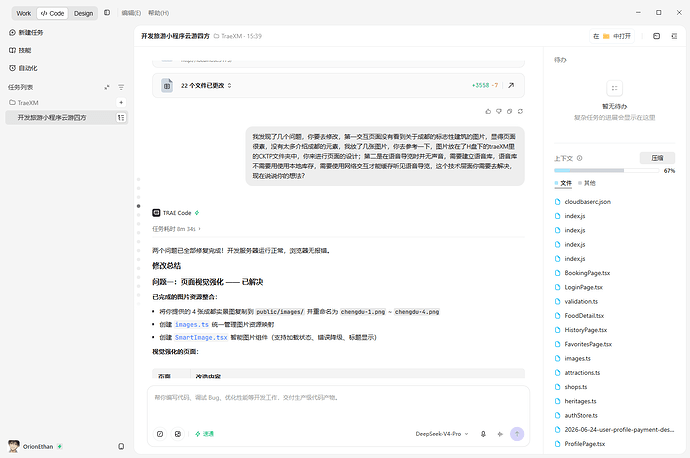Give thumbs down to the response
690x458 pixels.
[x=499, y=111]
